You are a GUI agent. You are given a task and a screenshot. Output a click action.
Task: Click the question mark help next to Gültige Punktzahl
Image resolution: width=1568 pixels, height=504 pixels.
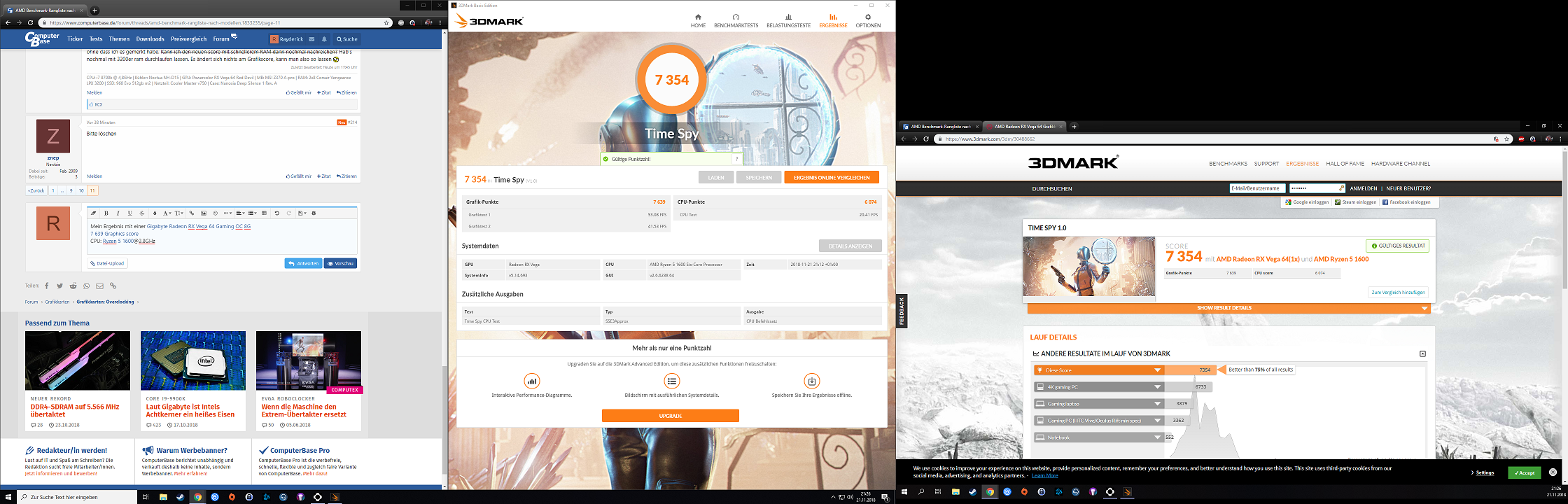tap(736, 159)
